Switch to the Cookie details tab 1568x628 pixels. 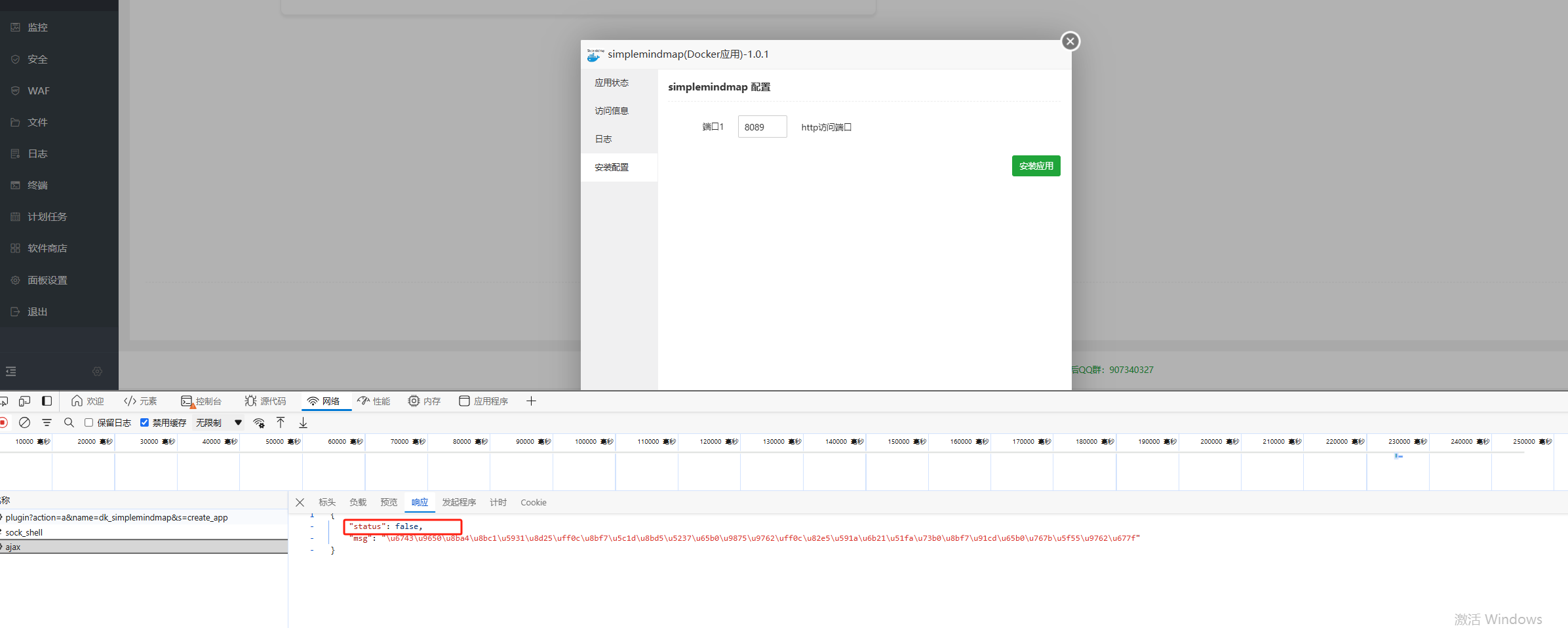point(534,502)
